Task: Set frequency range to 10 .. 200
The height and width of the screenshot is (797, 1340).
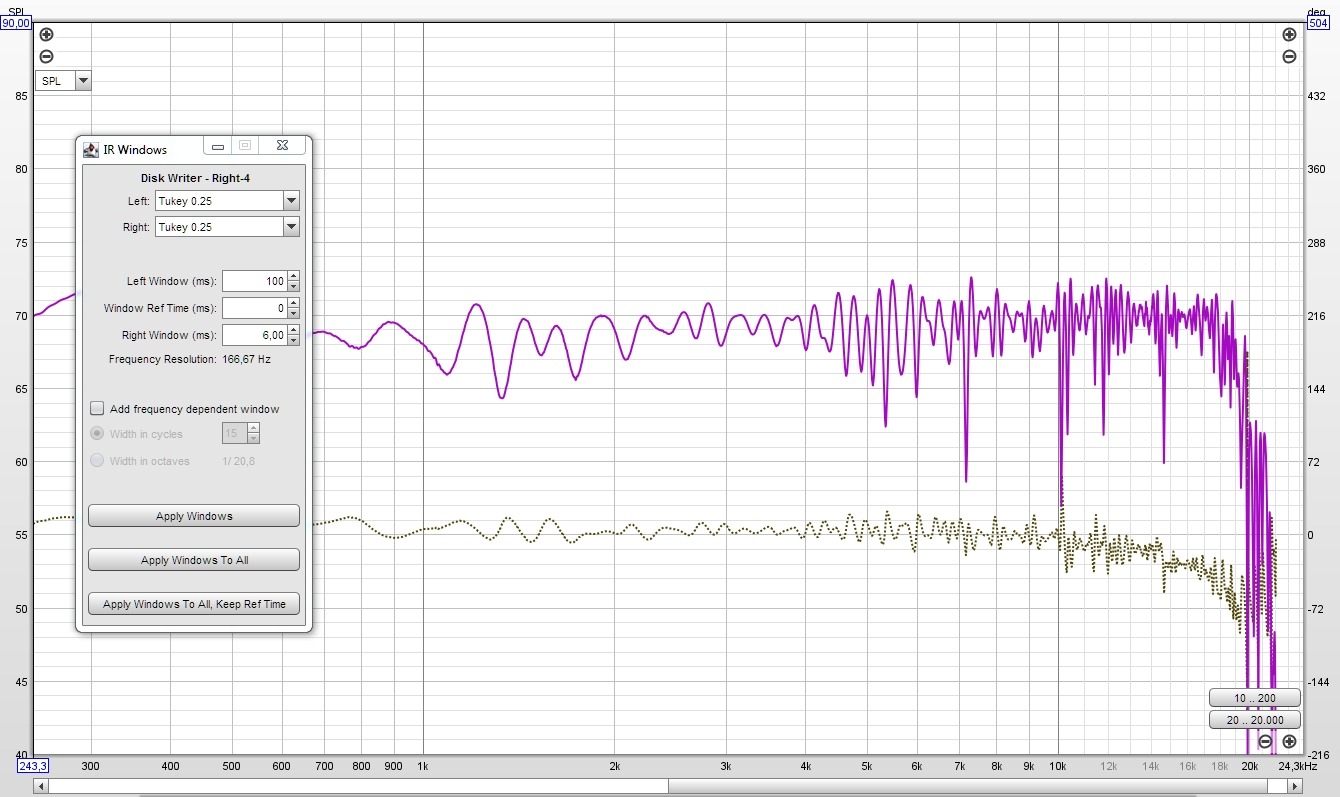Action: tap(1254, 698)
